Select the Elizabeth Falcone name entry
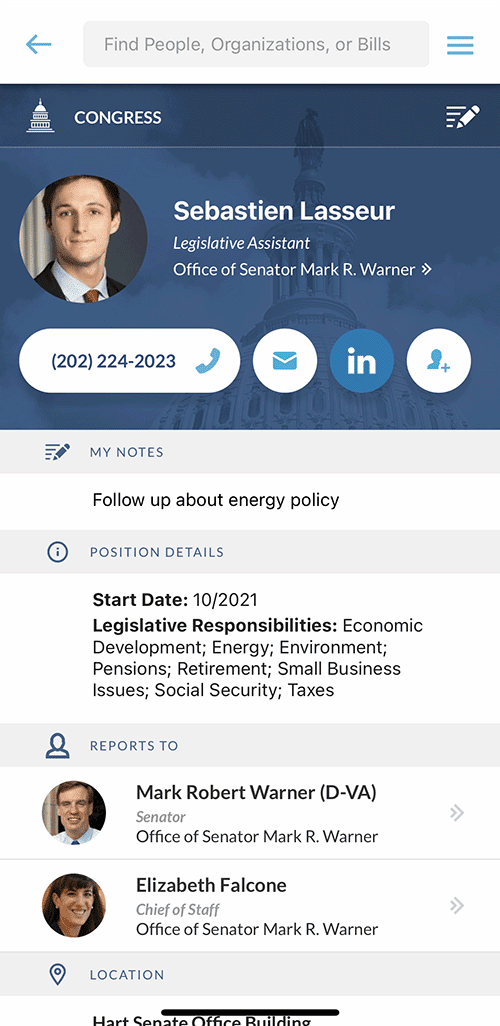Screen dimensions: 500x1026 coord(211,885)
